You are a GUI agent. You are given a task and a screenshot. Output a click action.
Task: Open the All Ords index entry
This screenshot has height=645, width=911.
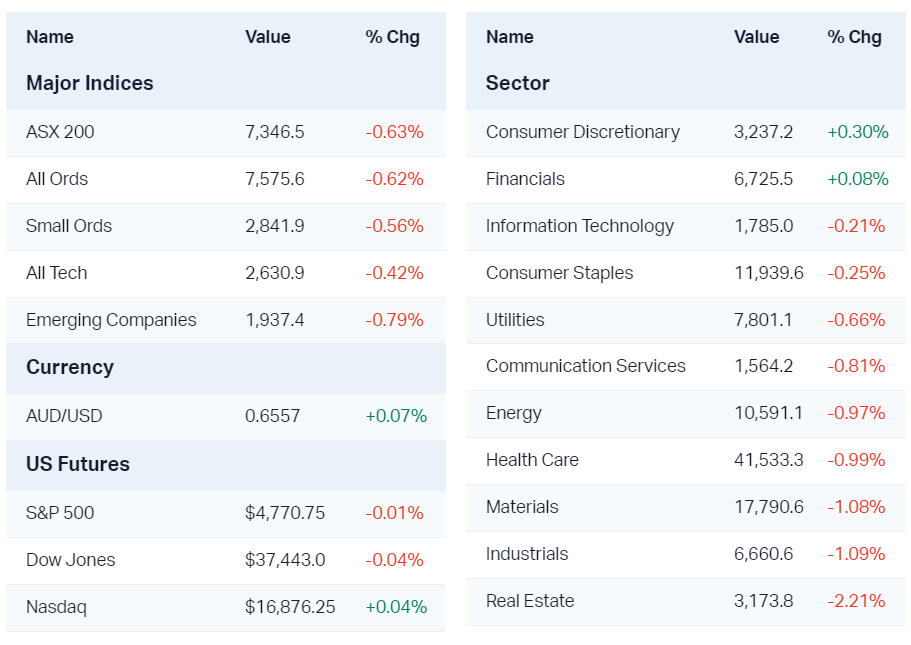tap(57, 179)
